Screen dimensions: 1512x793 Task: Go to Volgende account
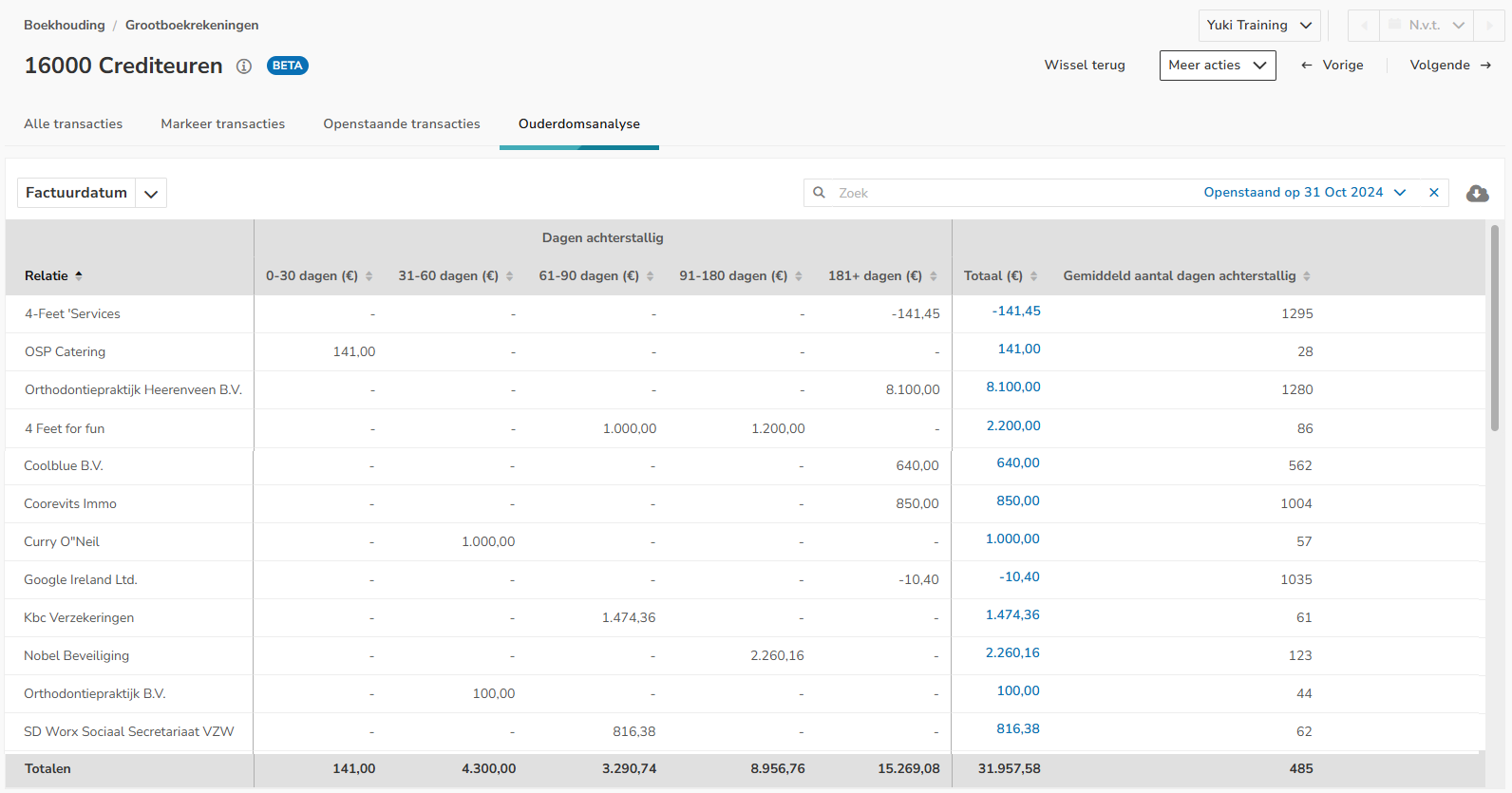(1449, 66)
